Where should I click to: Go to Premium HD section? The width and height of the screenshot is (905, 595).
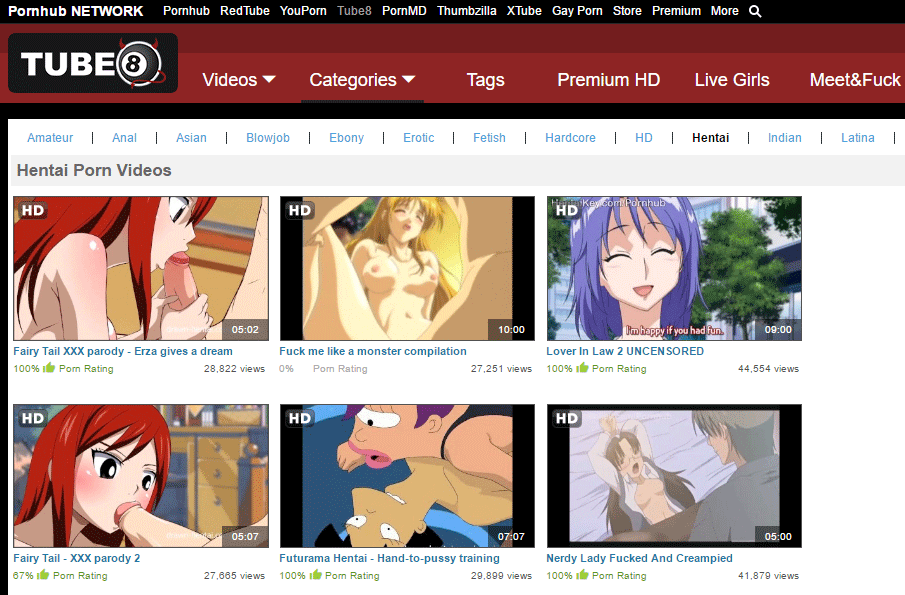tap(608, 80)
